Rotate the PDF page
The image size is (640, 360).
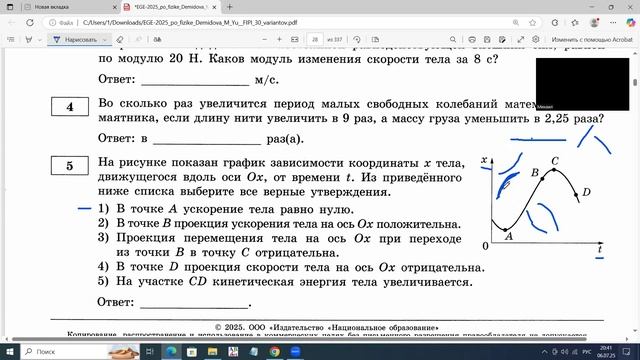[x=357, y=40]
